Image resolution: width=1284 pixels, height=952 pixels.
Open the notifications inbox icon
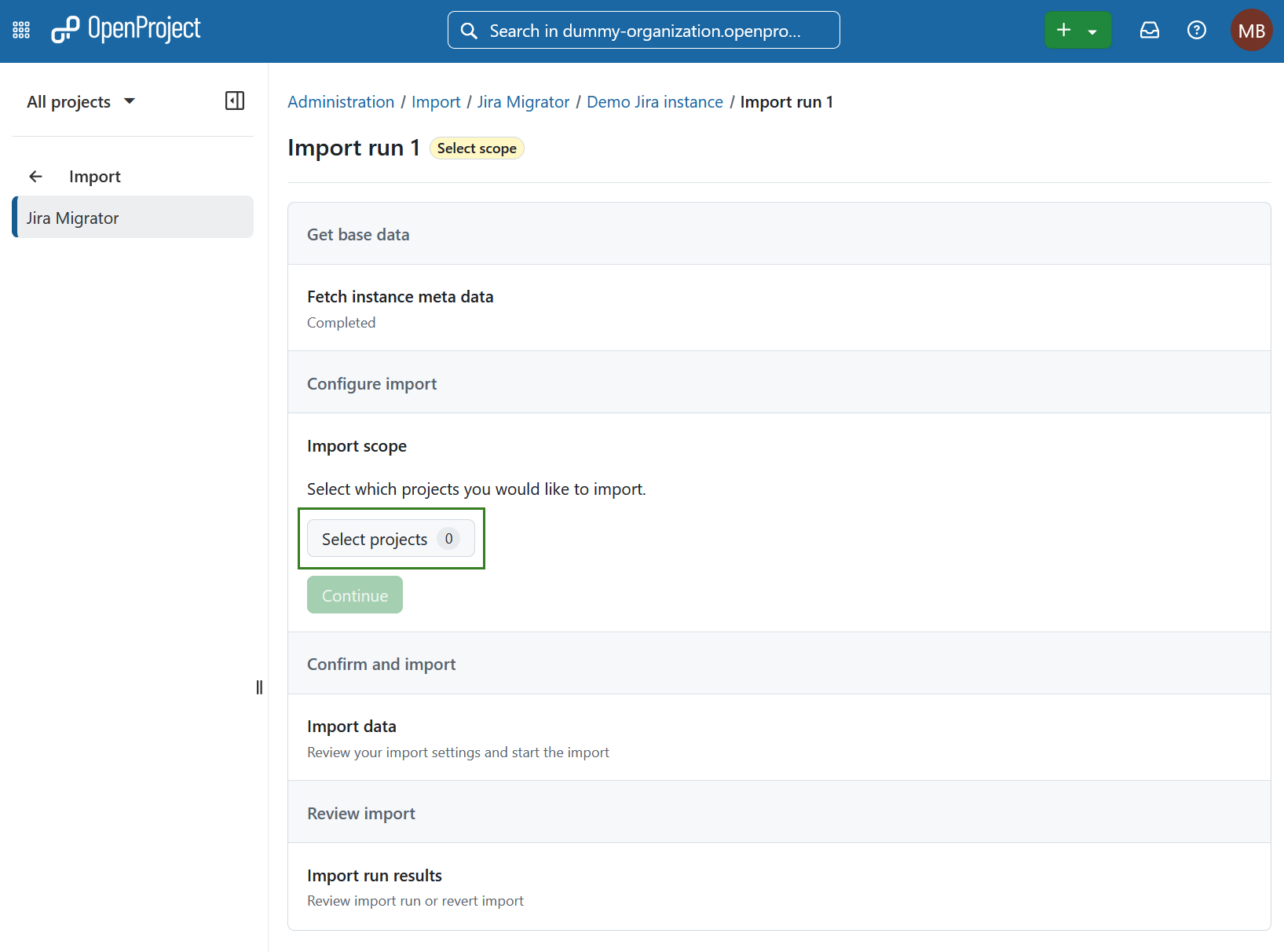[x=1150, y=30]
